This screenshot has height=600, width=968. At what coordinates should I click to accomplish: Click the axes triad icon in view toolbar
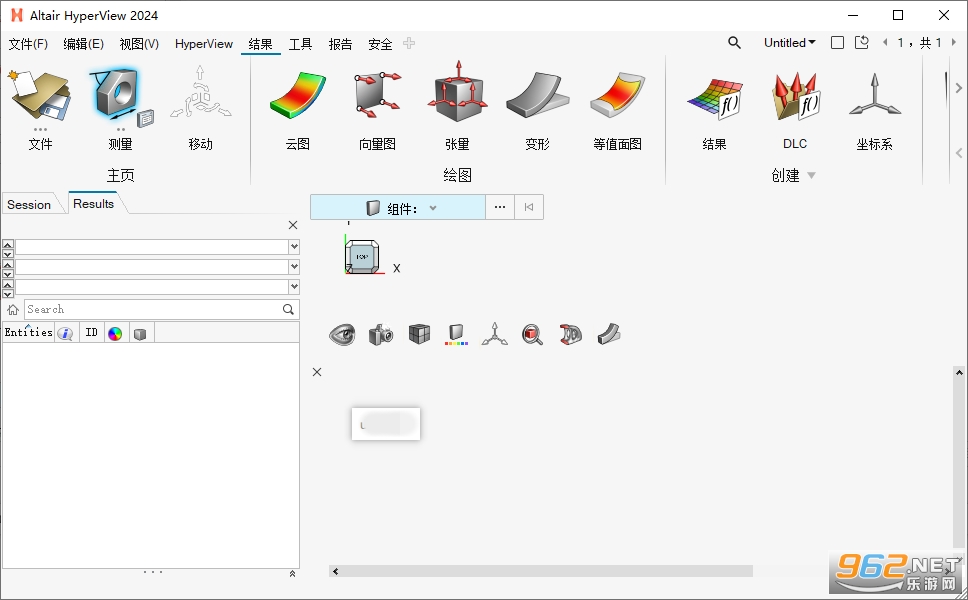pyautogui.click(x=494, y=334)
